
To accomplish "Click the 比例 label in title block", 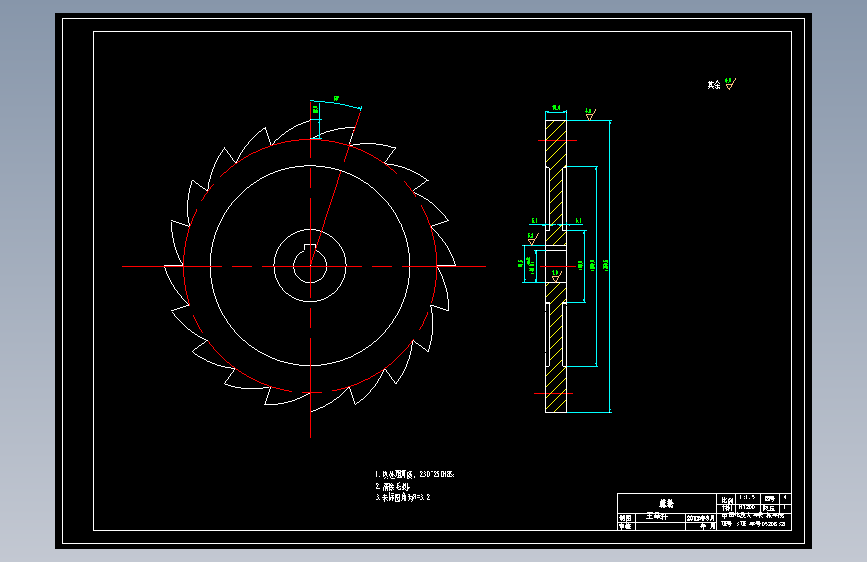I will (727, 499).
